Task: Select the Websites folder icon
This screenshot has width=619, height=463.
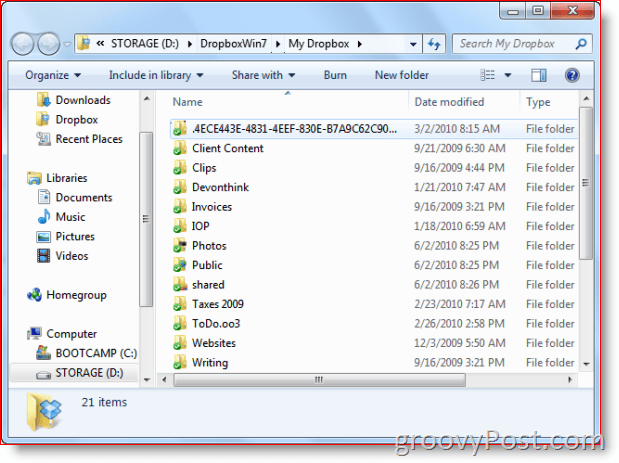Action: pos(180,343)
